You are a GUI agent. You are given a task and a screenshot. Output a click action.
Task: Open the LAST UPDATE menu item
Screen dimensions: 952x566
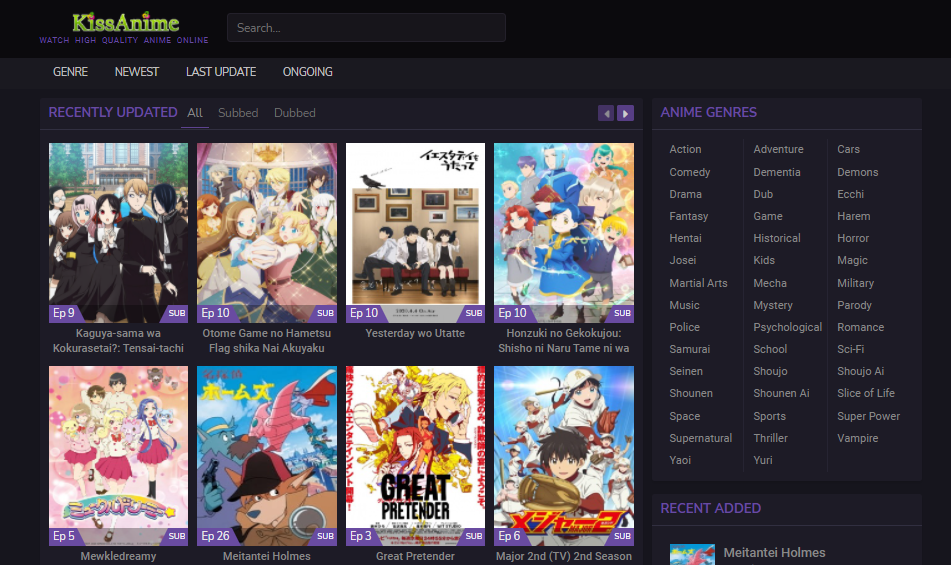tap(221, 72)
